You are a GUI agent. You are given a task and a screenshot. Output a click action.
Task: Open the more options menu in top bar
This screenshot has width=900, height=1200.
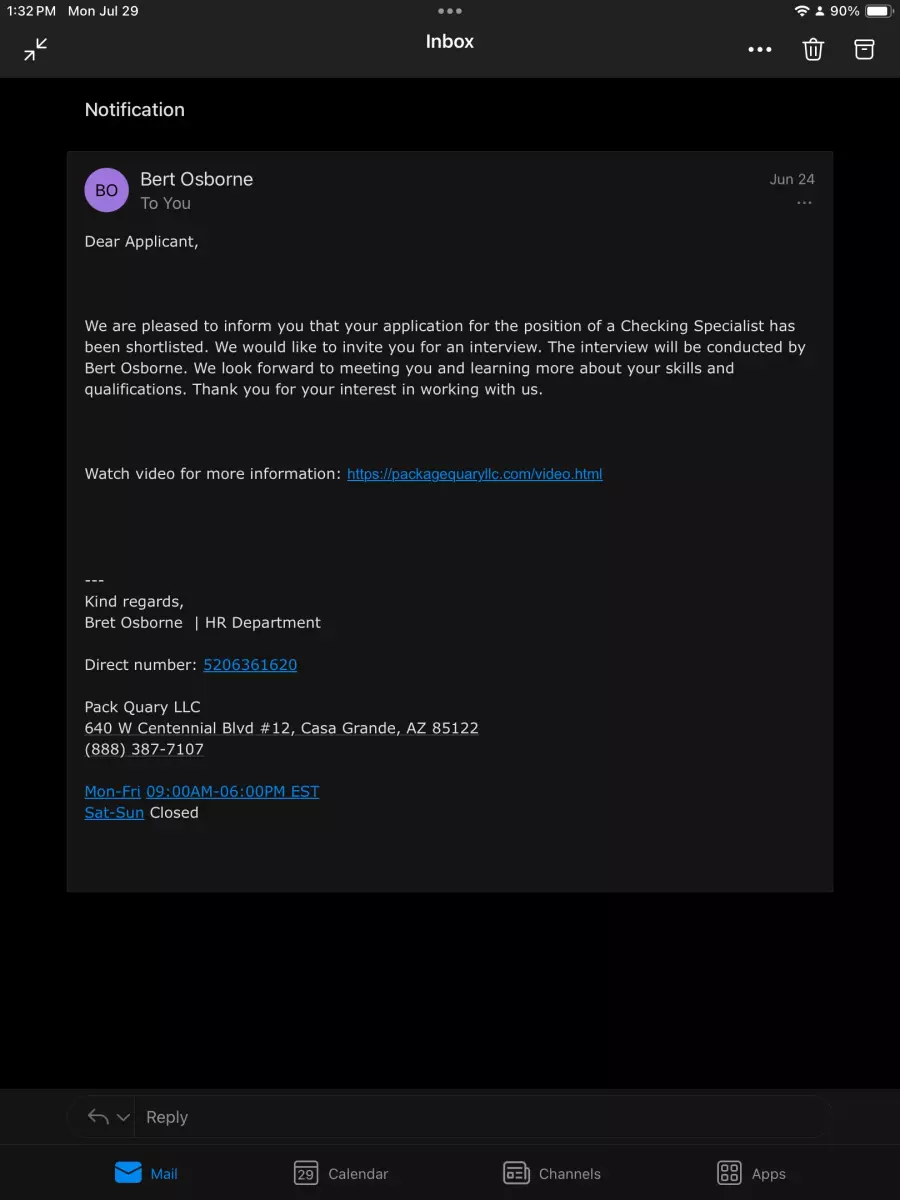[x=760, y=49]
